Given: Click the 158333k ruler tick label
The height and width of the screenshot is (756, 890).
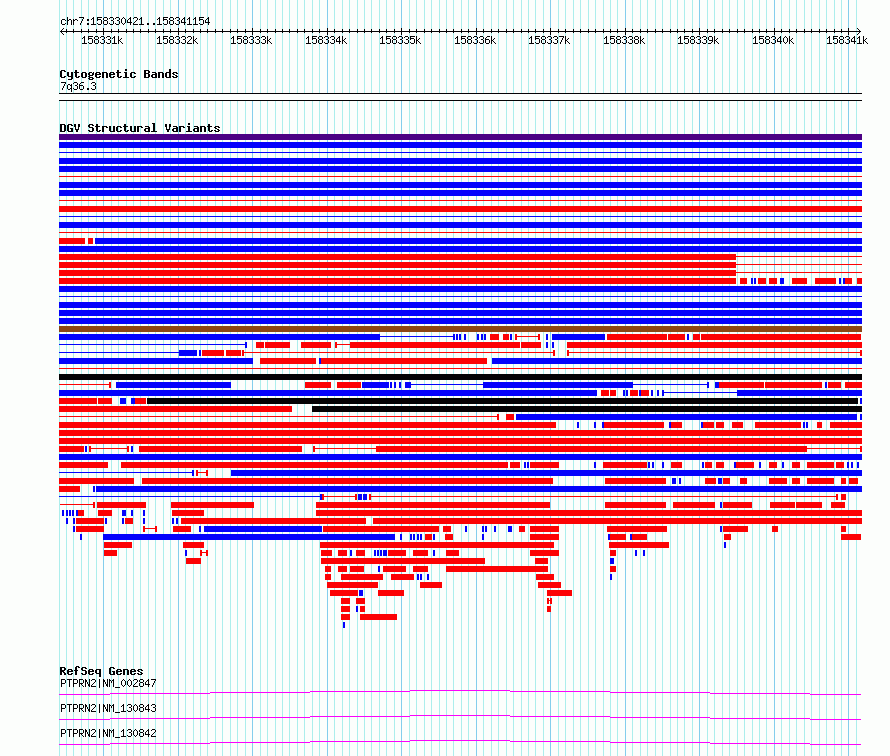Looking at the screenshot, I should [251, 40].
